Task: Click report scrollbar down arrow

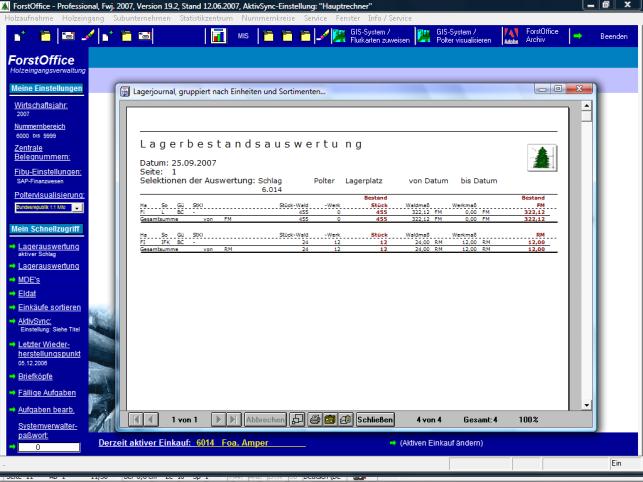Action: [x=587, y=405]
